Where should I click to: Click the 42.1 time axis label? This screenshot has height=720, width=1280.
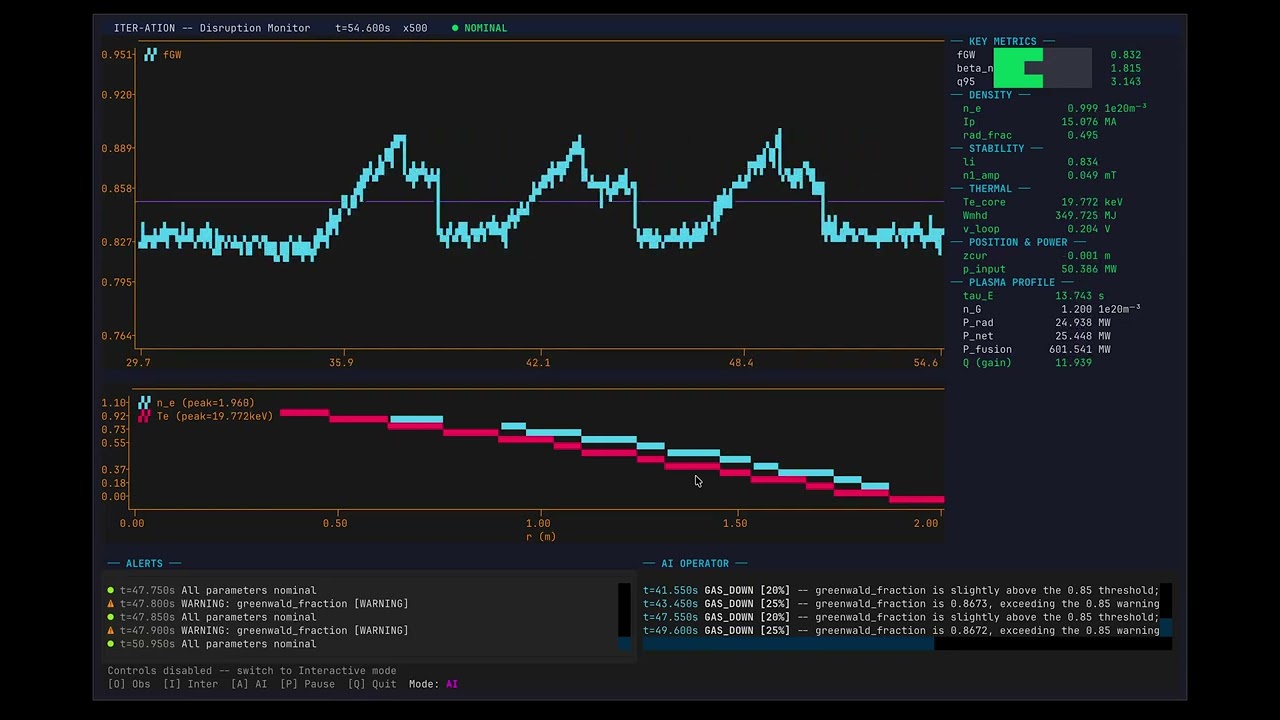tap(538, 363)
